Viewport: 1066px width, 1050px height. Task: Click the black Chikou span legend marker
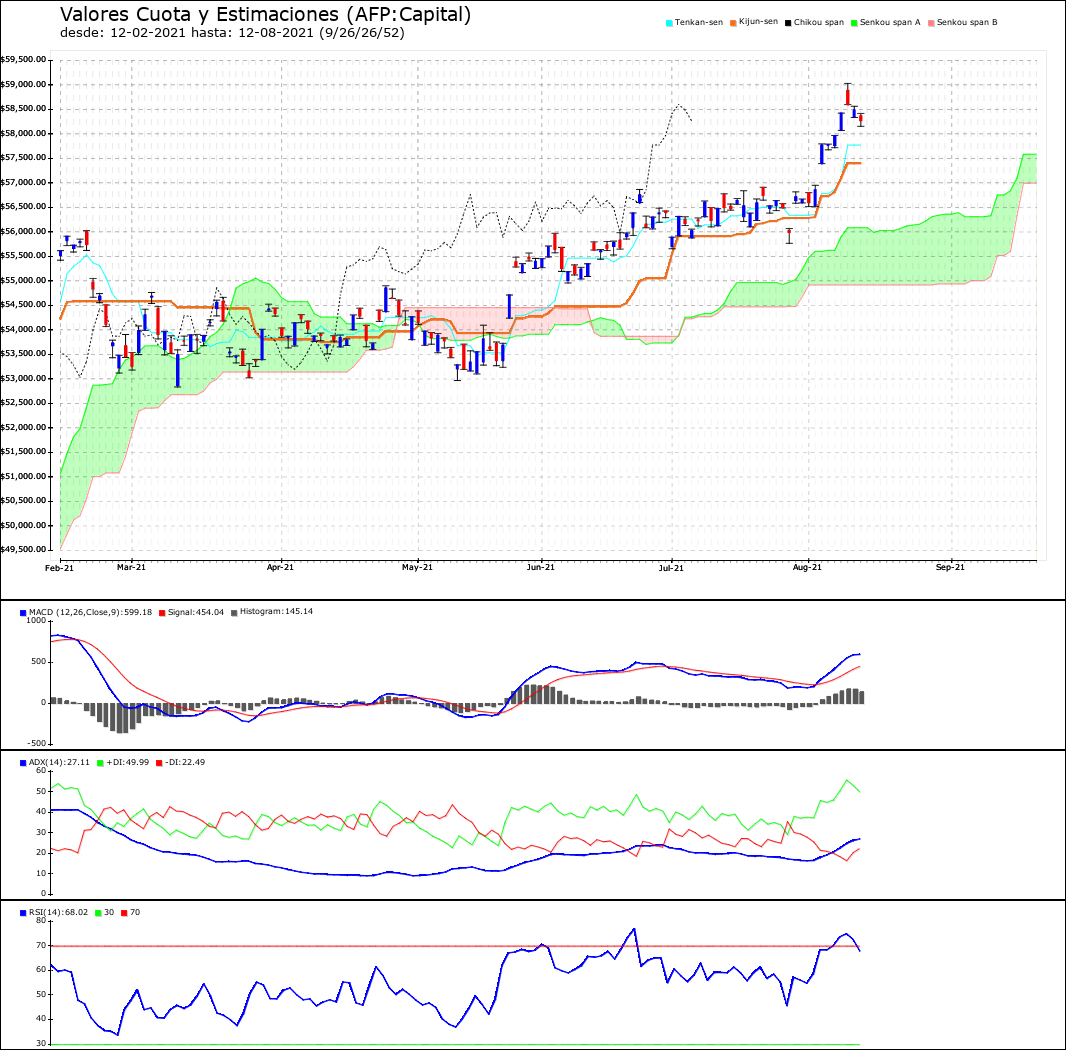pos(789,23)
